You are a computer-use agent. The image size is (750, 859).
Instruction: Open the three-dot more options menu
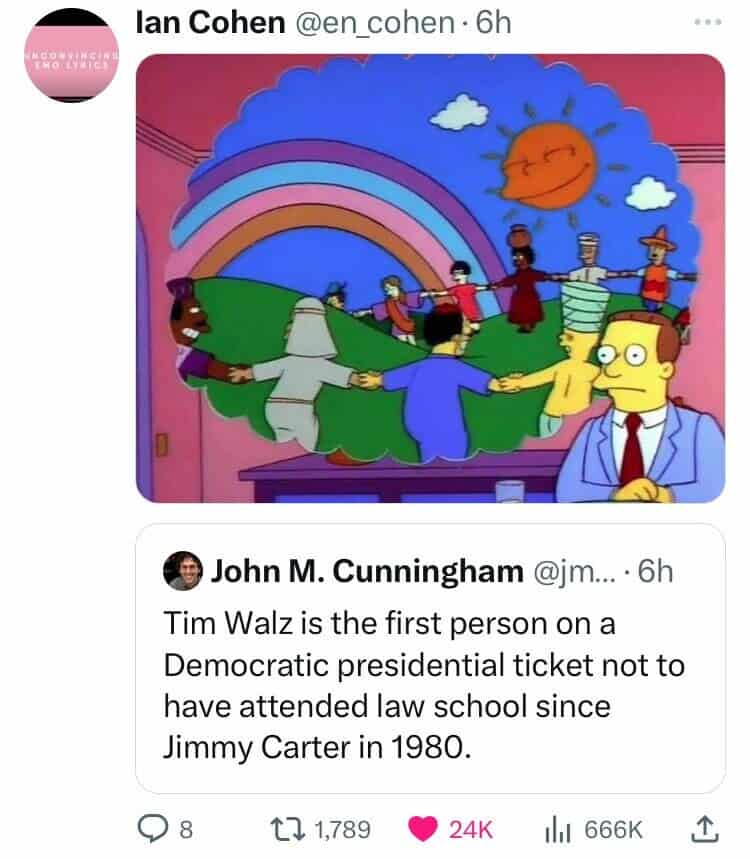(708, 22)
